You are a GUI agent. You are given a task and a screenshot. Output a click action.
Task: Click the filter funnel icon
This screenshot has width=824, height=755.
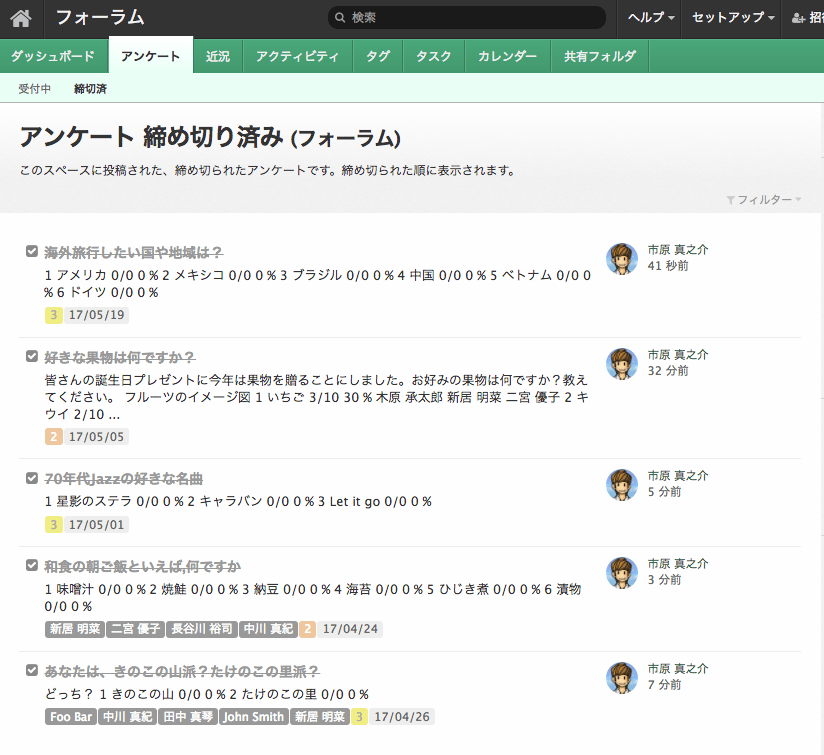pos(730,200)
